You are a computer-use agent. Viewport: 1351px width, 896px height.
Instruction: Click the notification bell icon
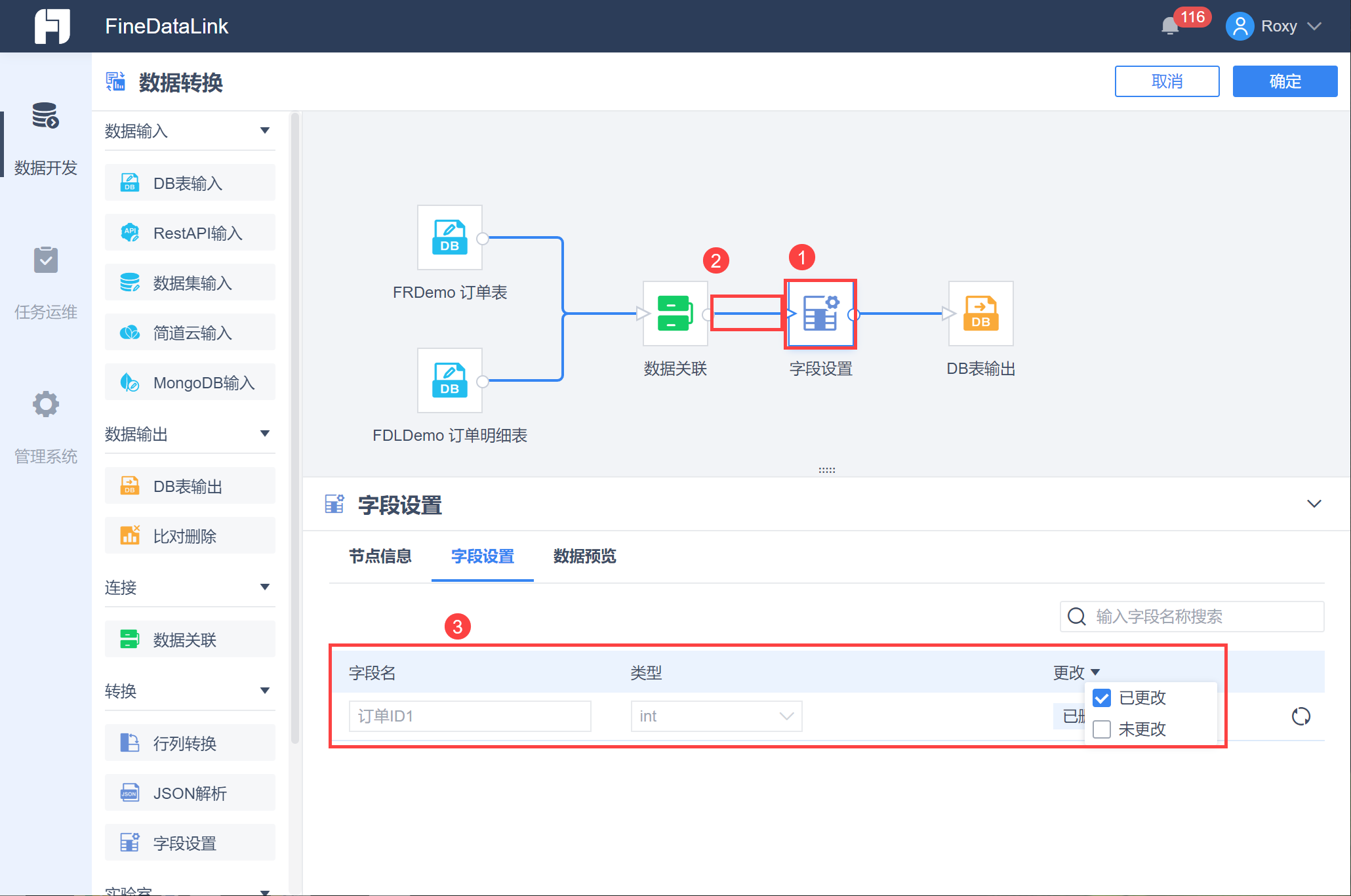point(1170,26)
